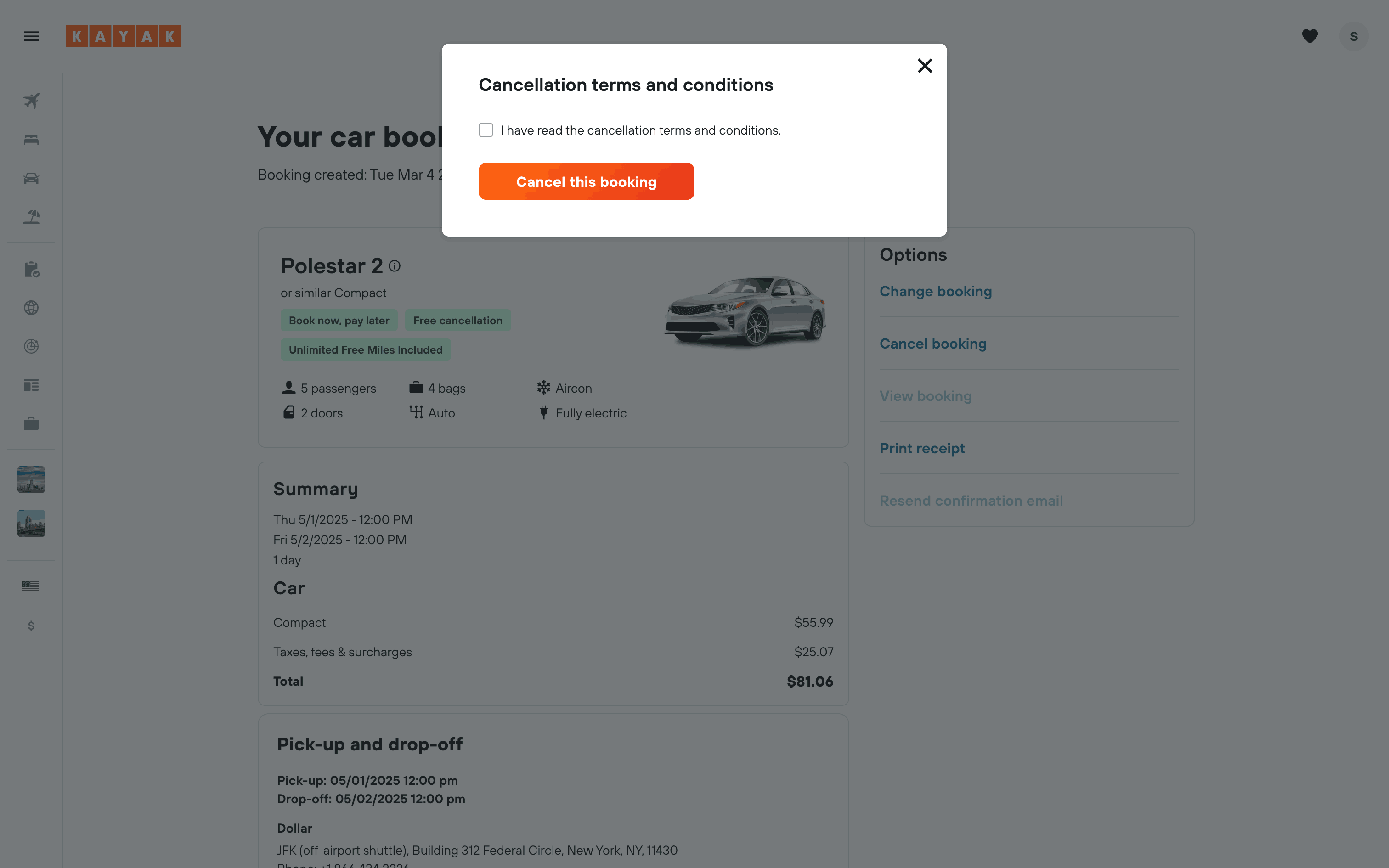
Task: Open the saved items heart icon
Action: 1309,36
